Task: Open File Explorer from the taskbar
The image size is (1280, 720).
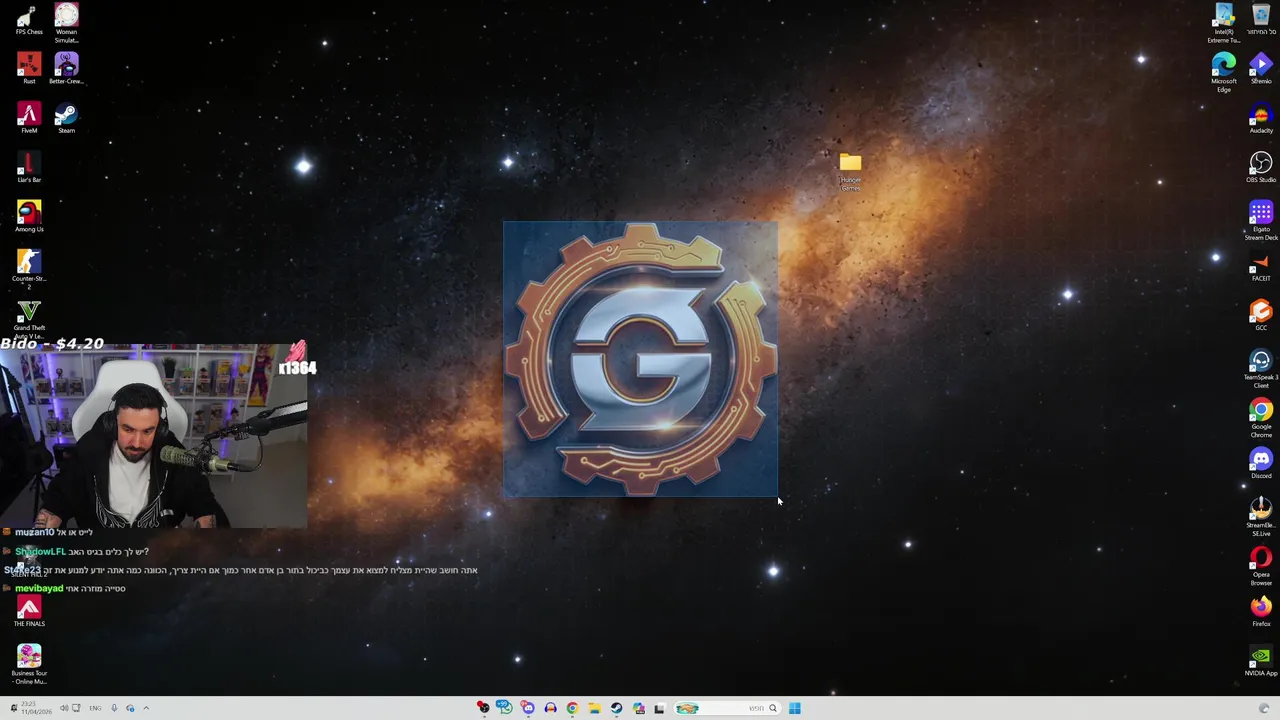Action: [x=594, y=708]
